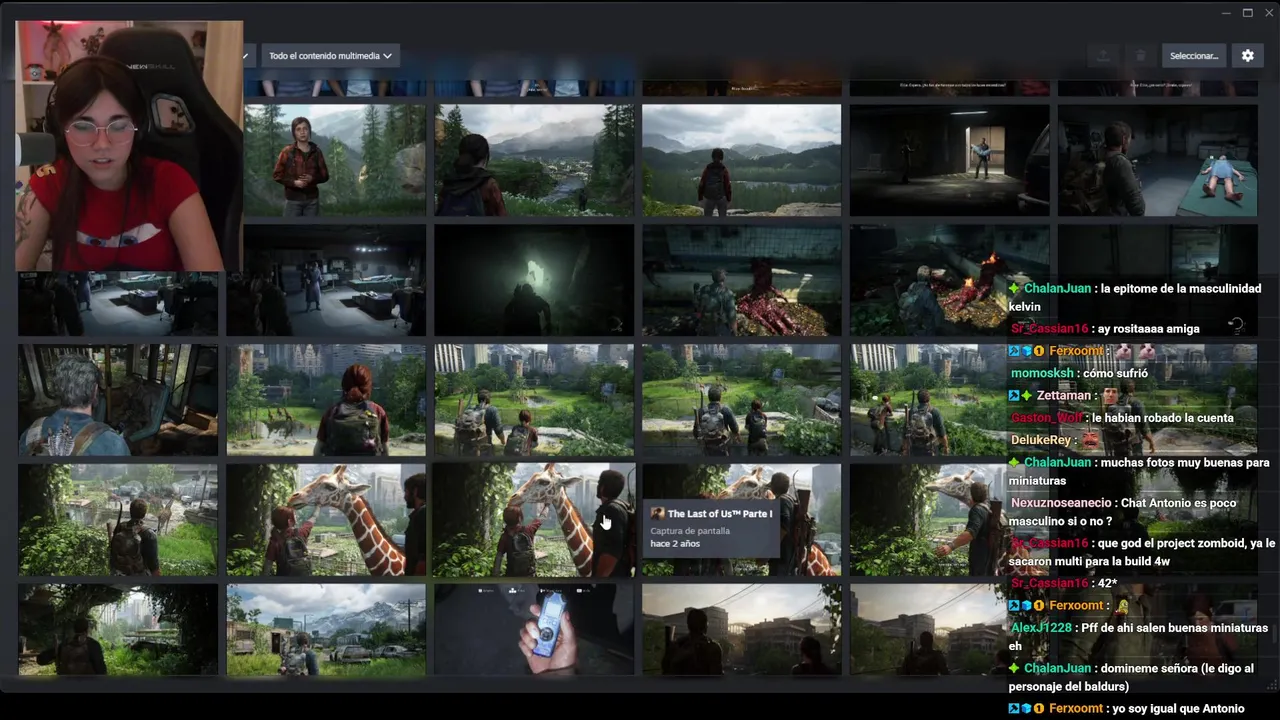Open thumbnail of snowy mountains with abandoned cars

click(326, 630)
